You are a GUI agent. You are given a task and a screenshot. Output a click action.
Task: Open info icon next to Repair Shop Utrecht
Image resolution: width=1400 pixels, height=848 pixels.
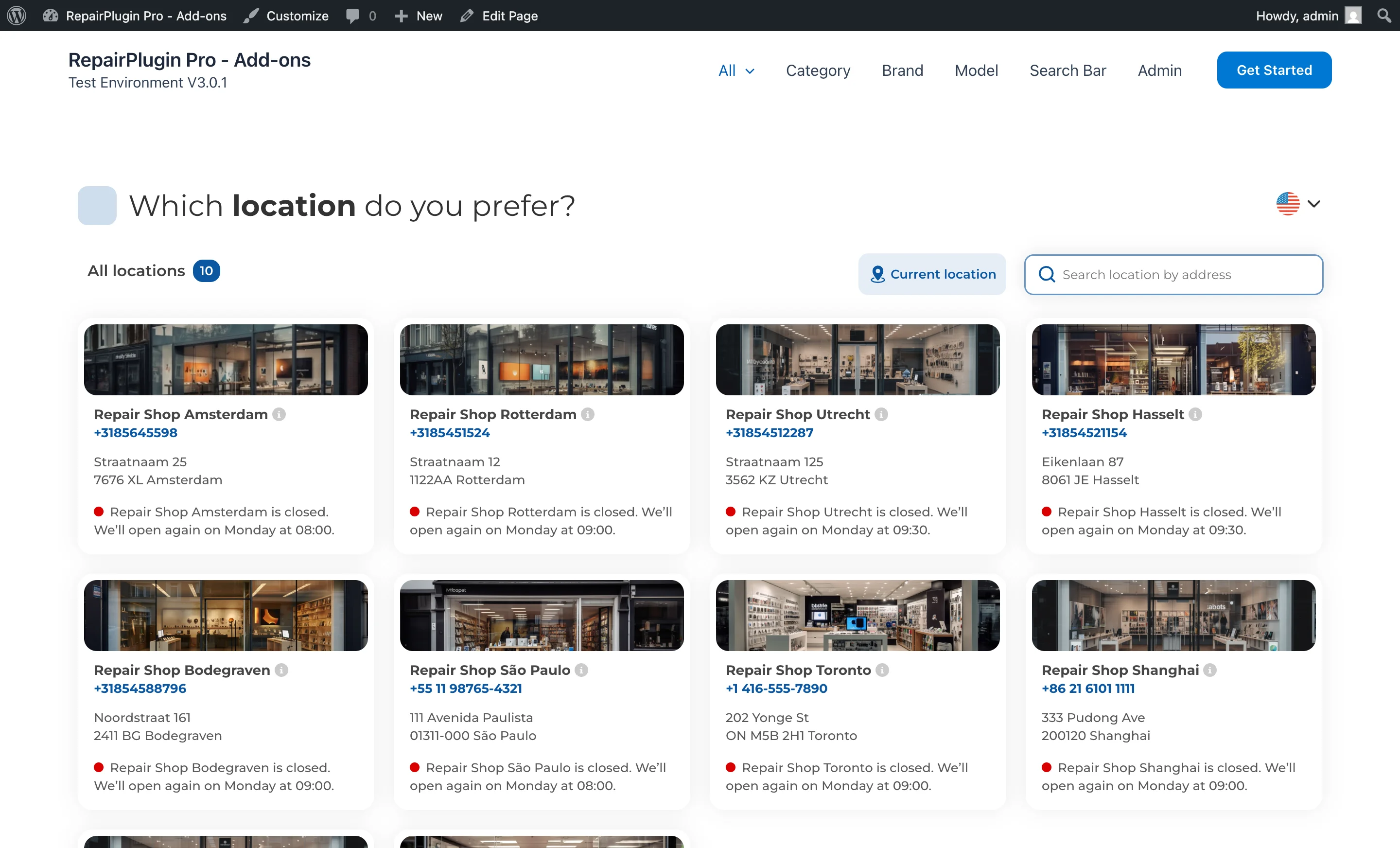pyautogui.click(x=881, y=414)
